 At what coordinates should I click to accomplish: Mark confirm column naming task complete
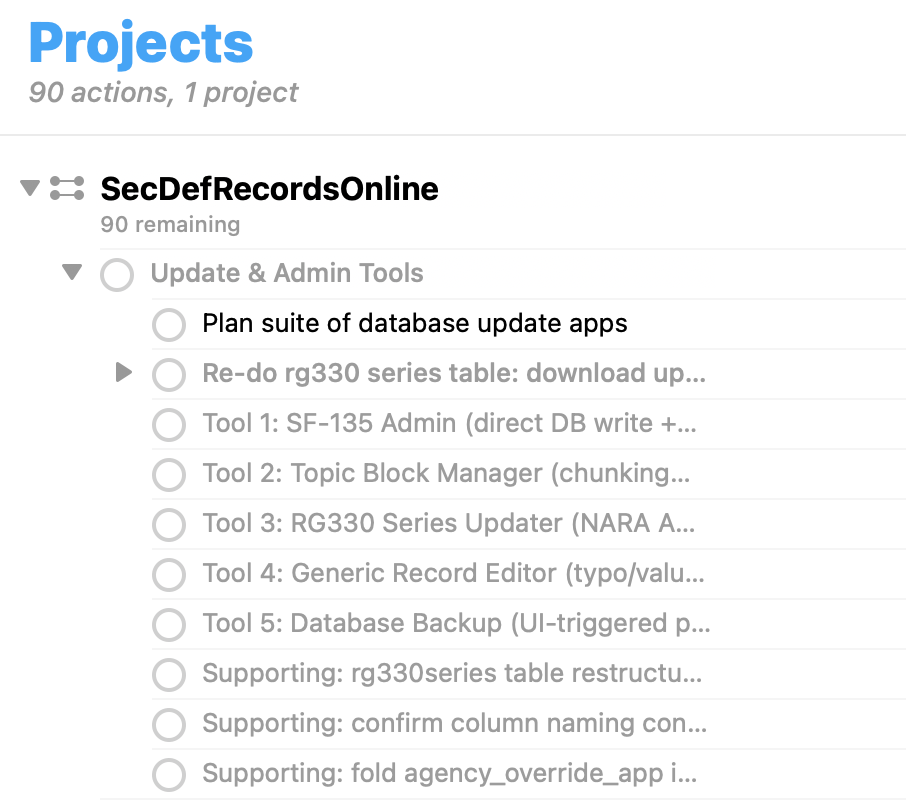click(169, 724)
